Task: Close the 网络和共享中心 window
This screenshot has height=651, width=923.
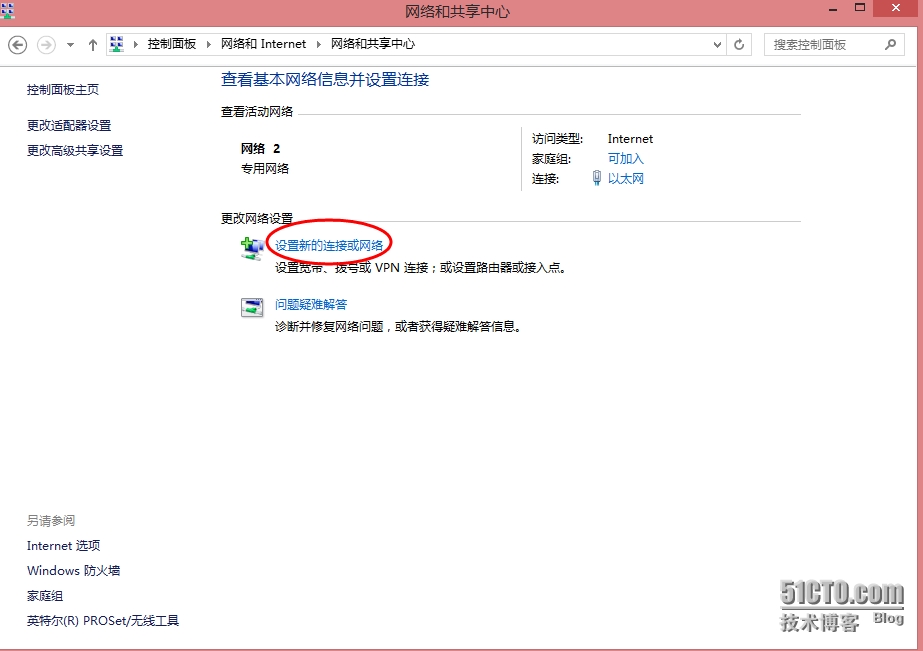Action: pyautogui.click(x=897, y=8)
